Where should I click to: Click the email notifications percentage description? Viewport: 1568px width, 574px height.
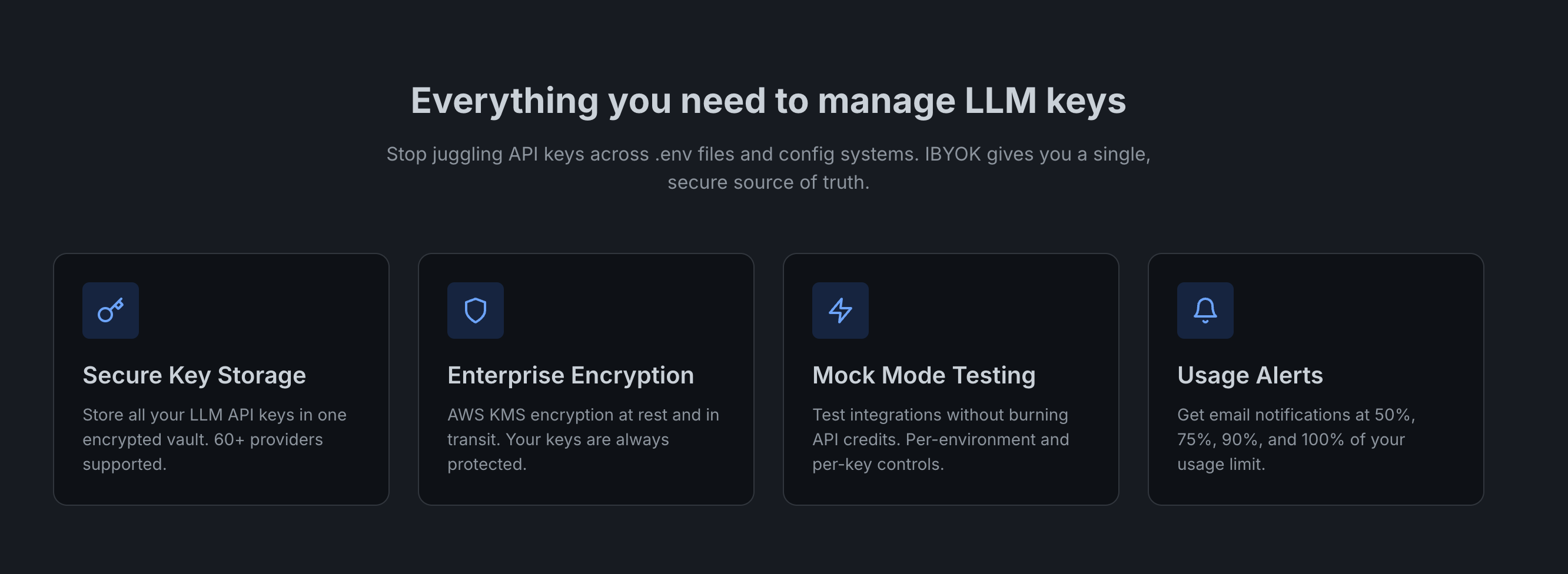[1296, 440]
